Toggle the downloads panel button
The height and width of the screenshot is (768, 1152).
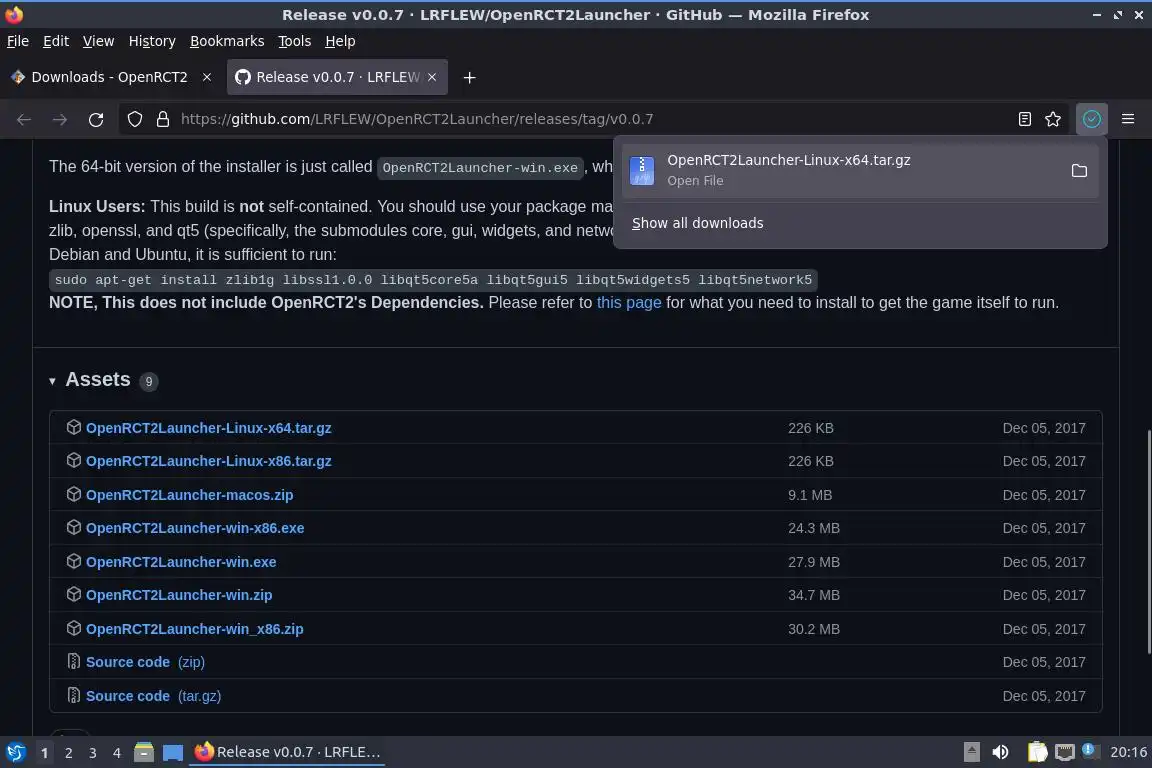click(1092, 119)
